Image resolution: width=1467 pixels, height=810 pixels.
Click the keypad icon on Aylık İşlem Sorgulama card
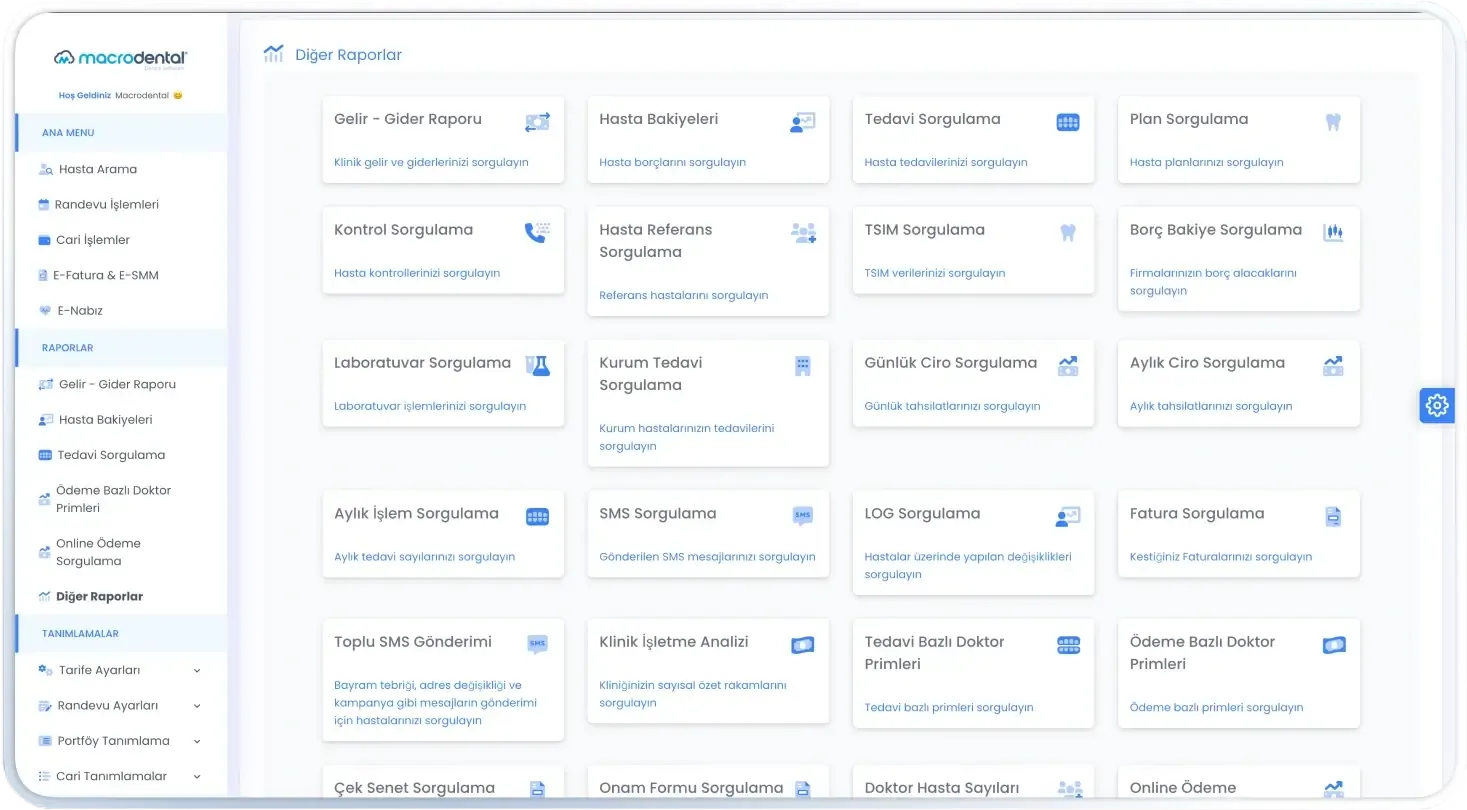tap(538, 517)
